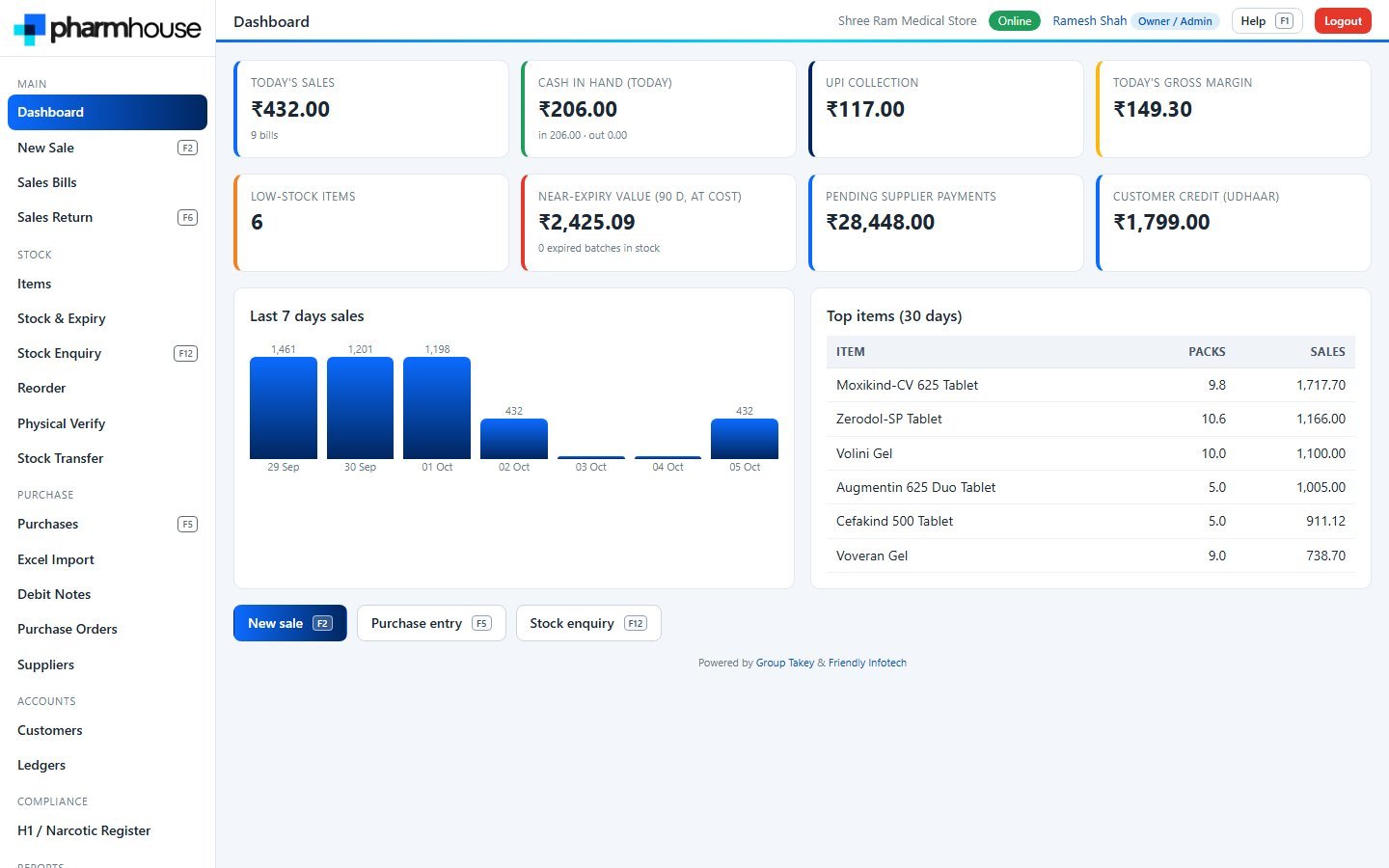Open Stock Transfer

[x=107, y=458]
